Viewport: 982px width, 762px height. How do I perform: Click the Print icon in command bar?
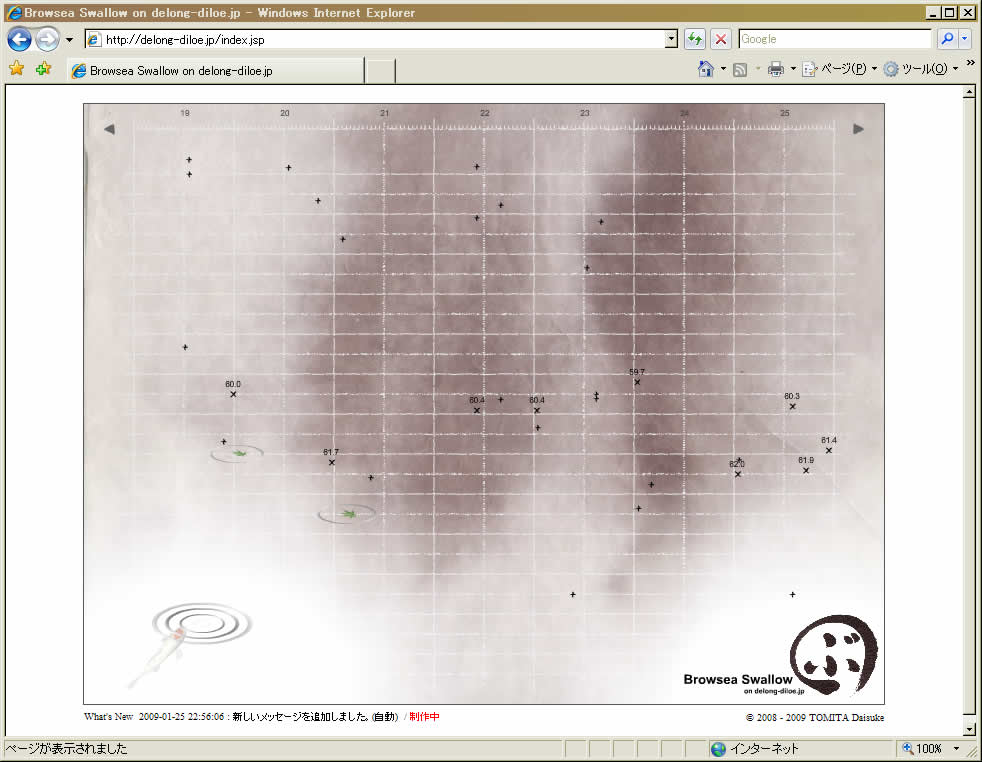click(776, 70)
